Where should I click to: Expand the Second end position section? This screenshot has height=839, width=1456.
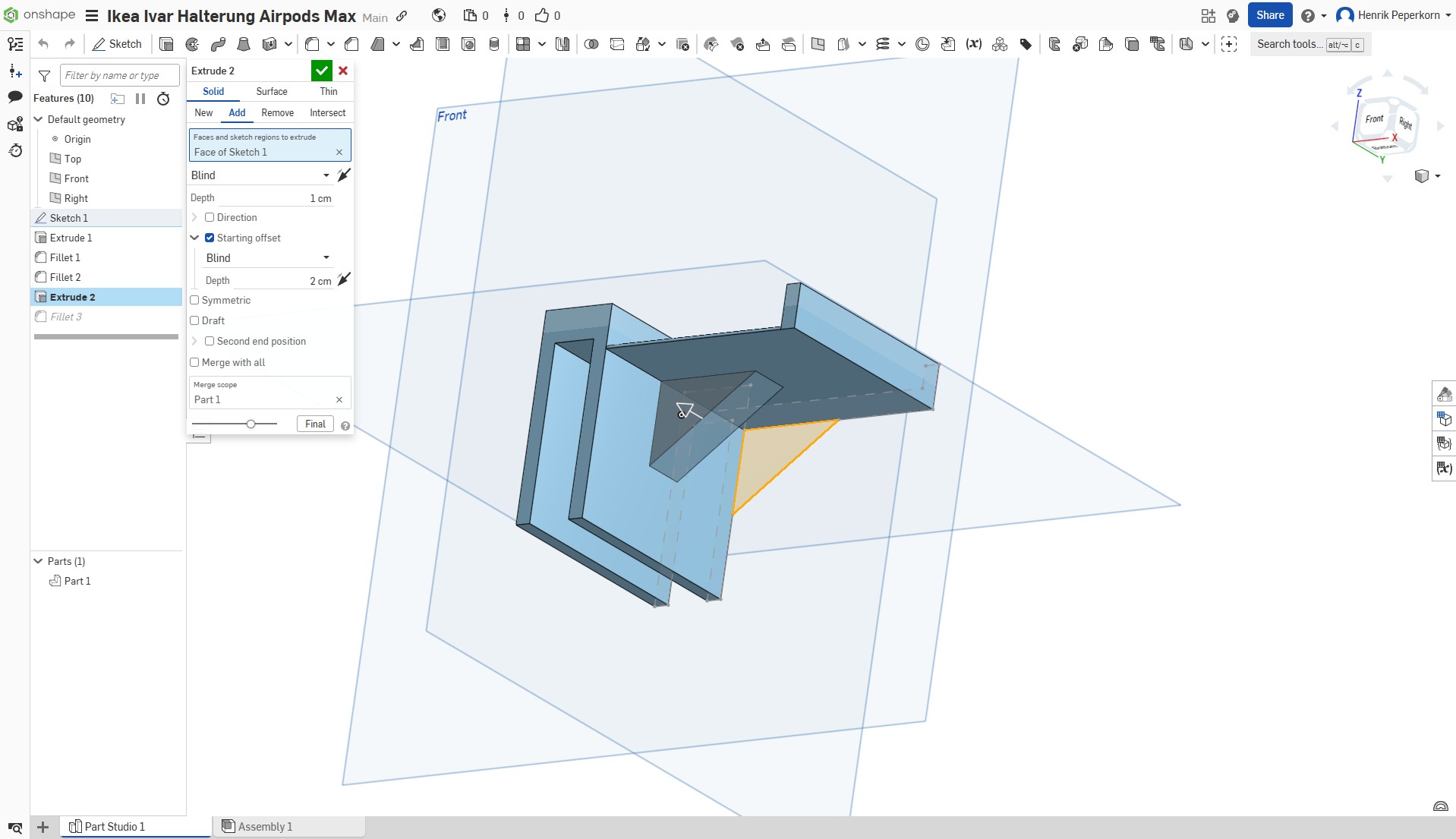(195, 341)
